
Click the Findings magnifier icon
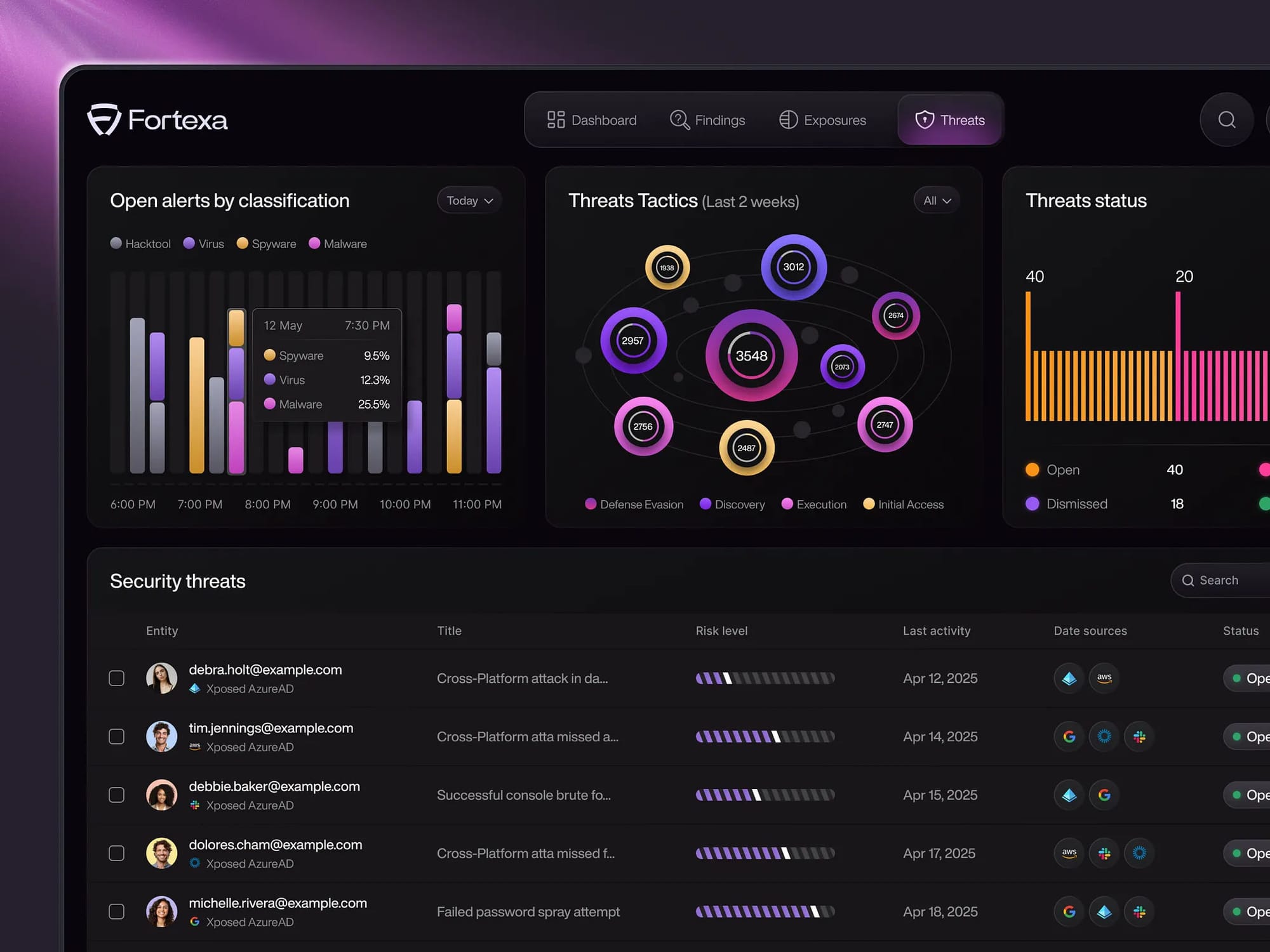click(x=679, y=120)
